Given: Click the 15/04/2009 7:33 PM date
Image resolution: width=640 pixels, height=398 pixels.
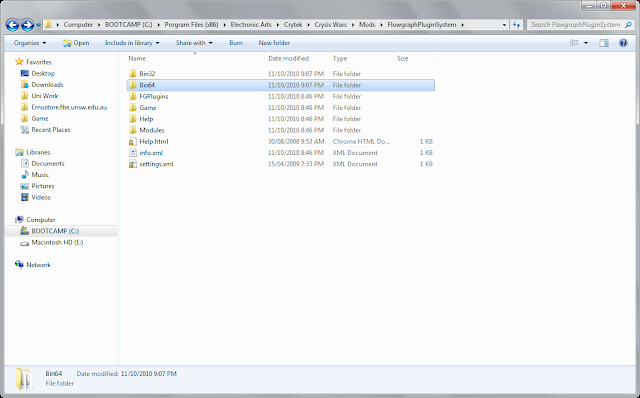Looking at the screenshot, I should [296, 164].
